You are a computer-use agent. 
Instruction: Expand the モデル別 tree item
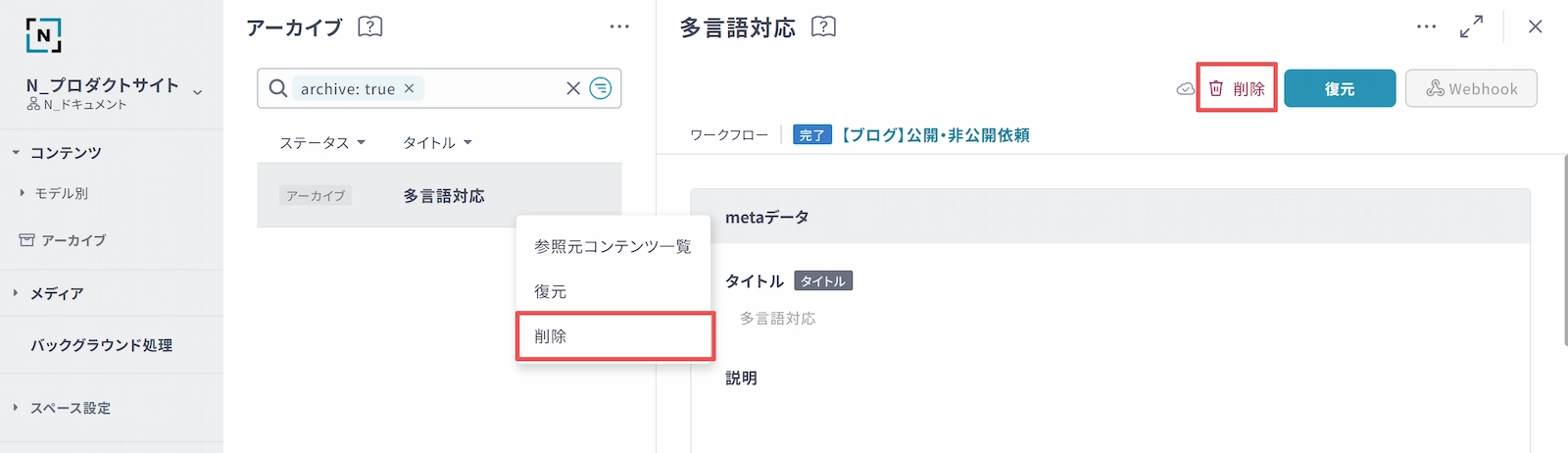(x=23, y=193)
